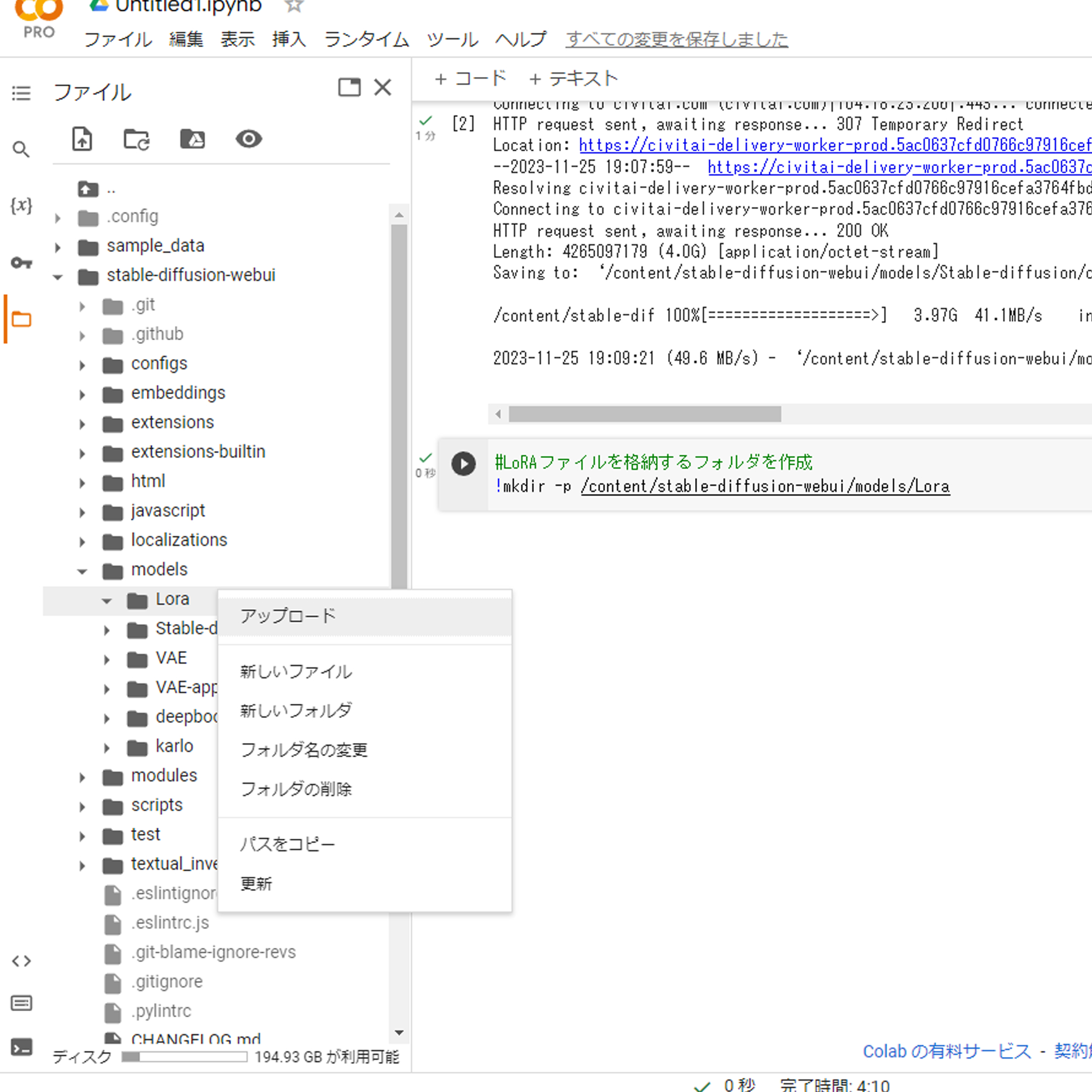This screenshot has width=1092, height=1092.
Task: Choose アップロード from the context menu
Action: tap(287, 615)
